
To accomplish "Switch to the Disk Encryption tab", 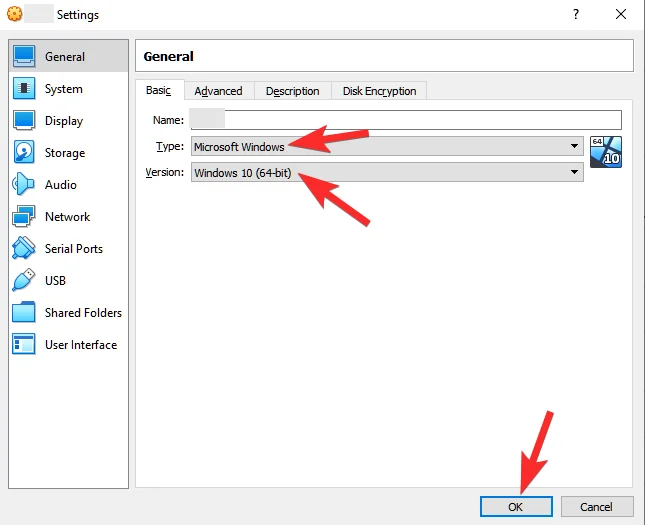I will tap(379, 91).
